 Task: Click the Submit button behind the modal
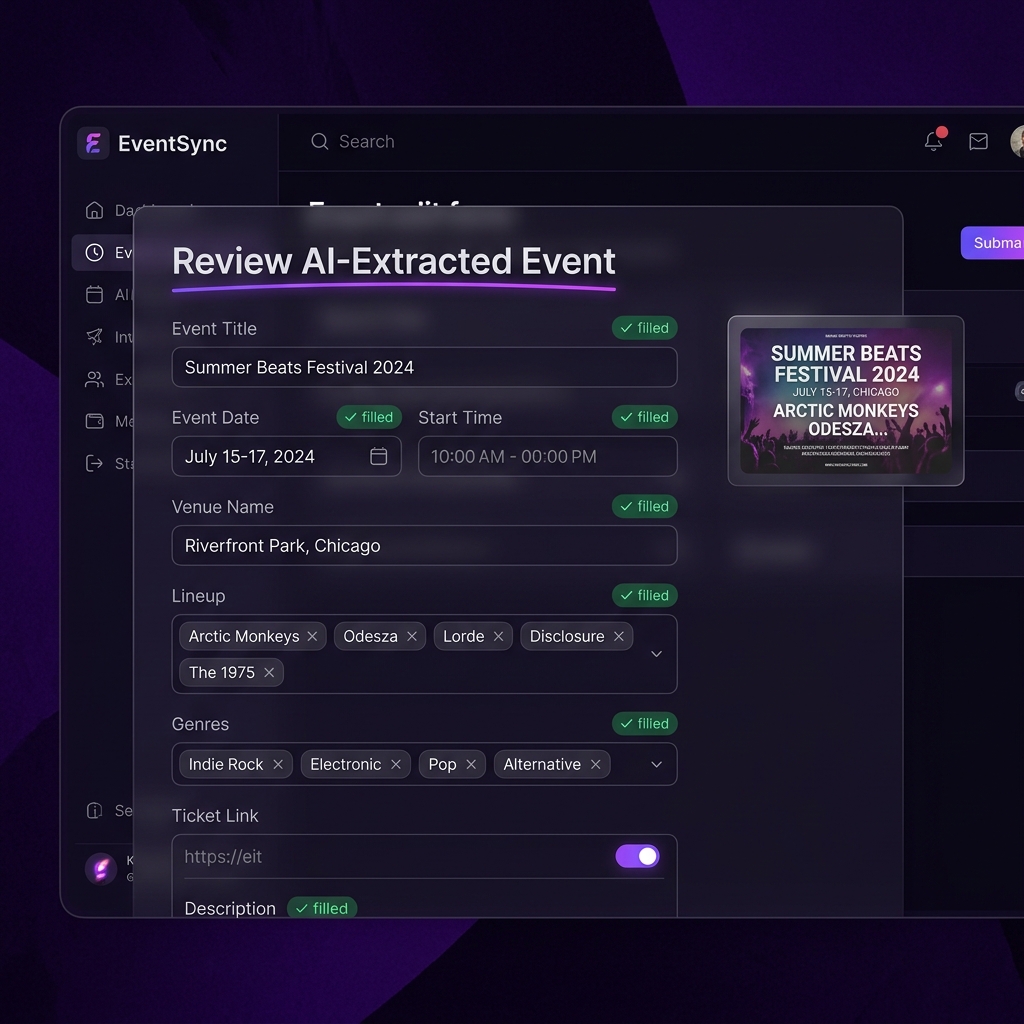(993, 243)
